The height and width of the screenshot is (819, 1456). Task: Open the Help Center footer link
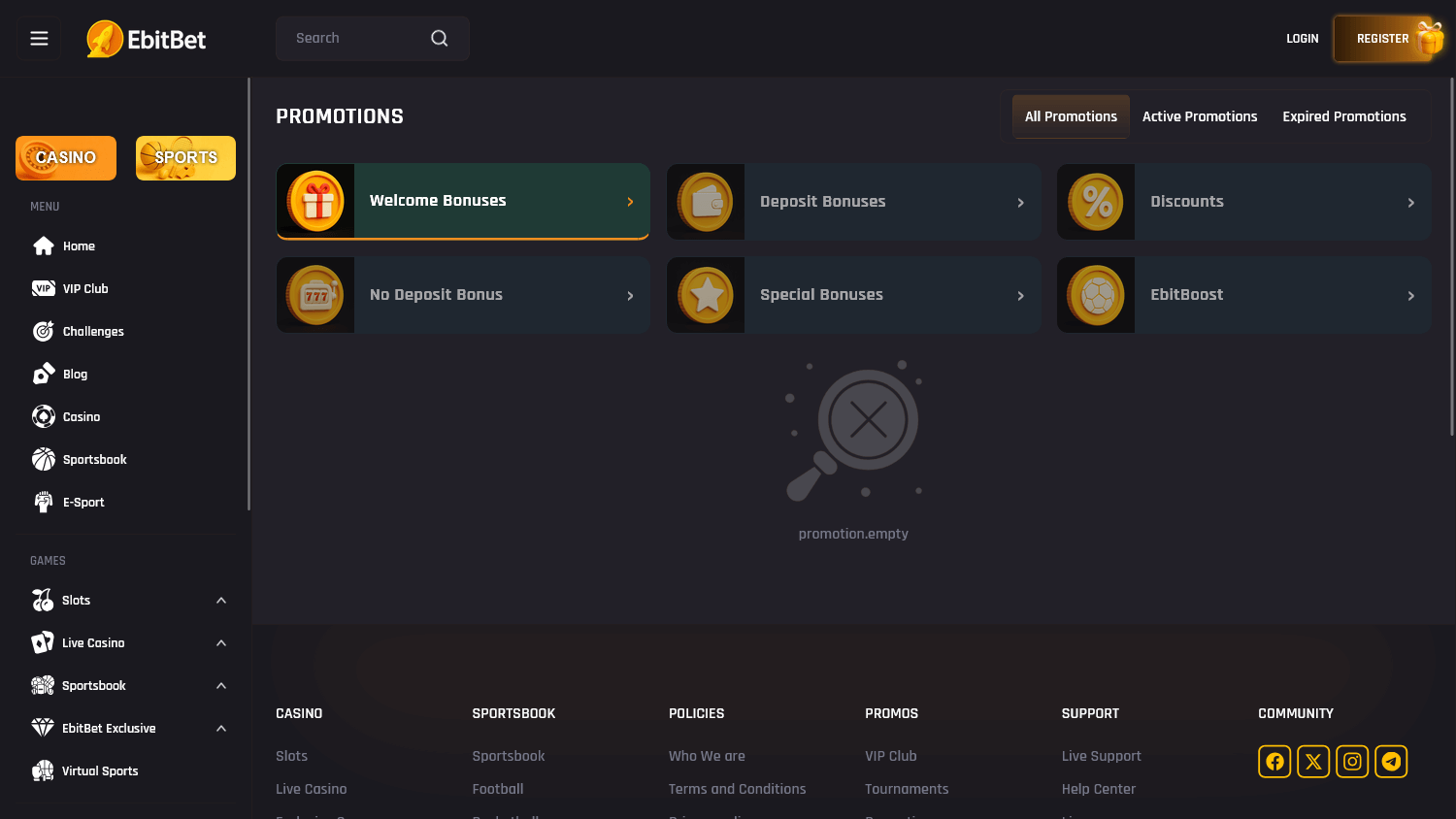[x=1099, y=789]
